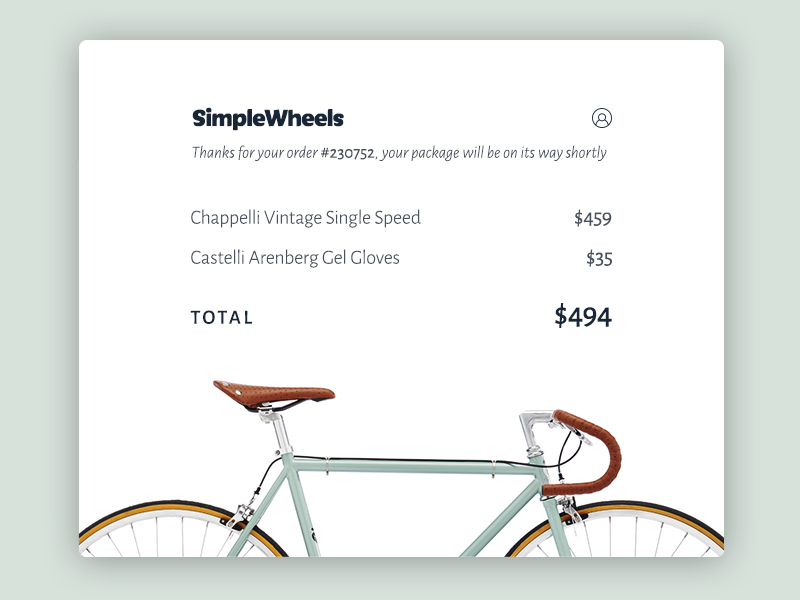
Task: Open order number #230752 link
Action: [347, 154]
